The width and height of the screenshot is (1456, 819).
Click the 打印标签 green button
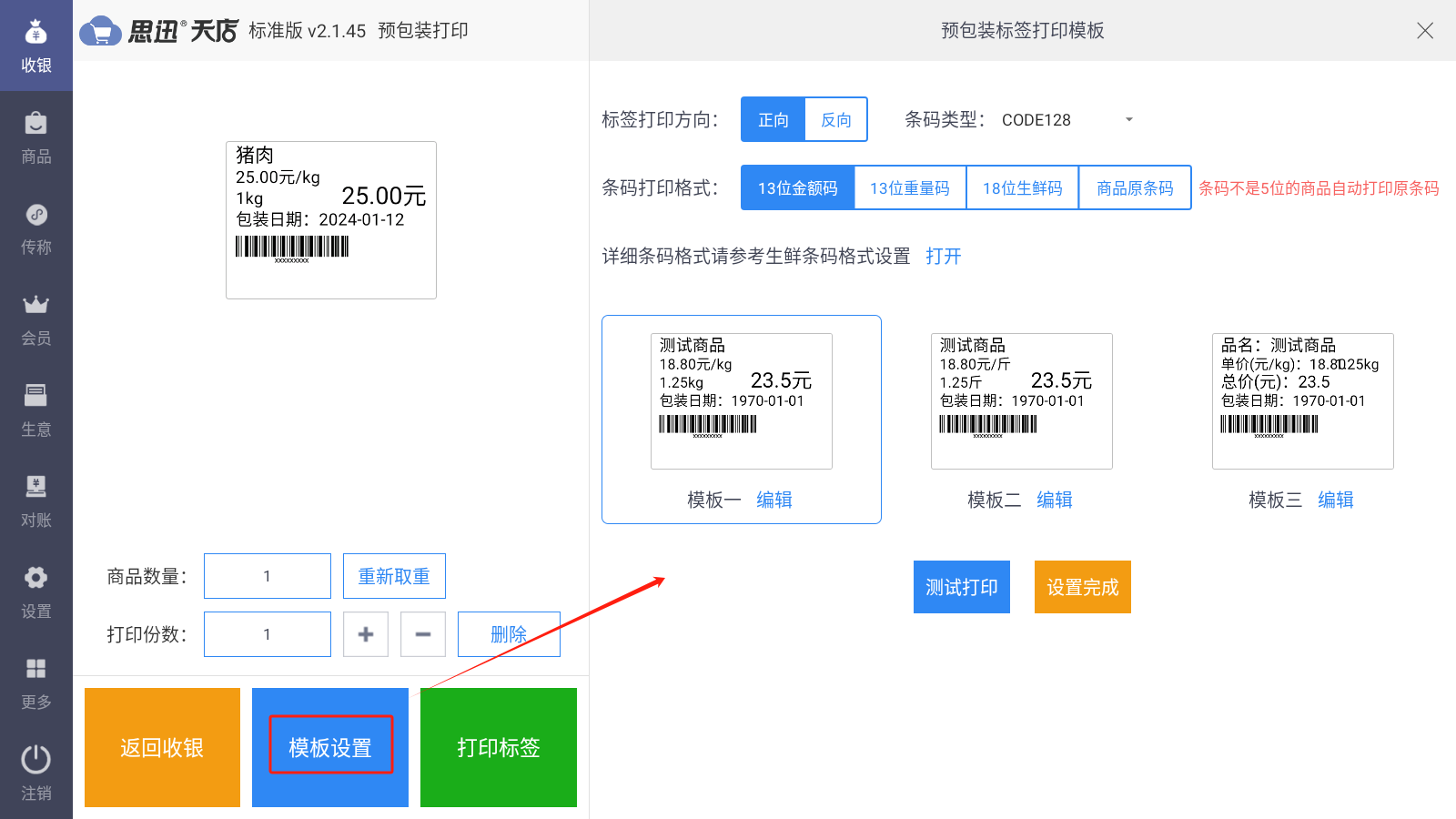click(x=499, y=747)
